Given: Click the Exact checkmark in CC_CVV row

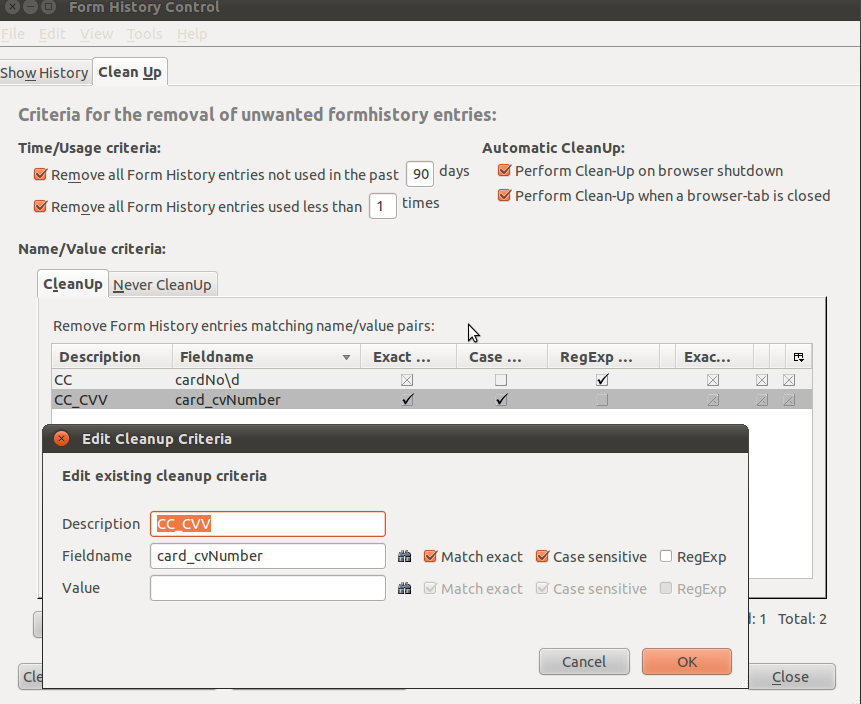Looking at the screenshot, I should 407,400.
